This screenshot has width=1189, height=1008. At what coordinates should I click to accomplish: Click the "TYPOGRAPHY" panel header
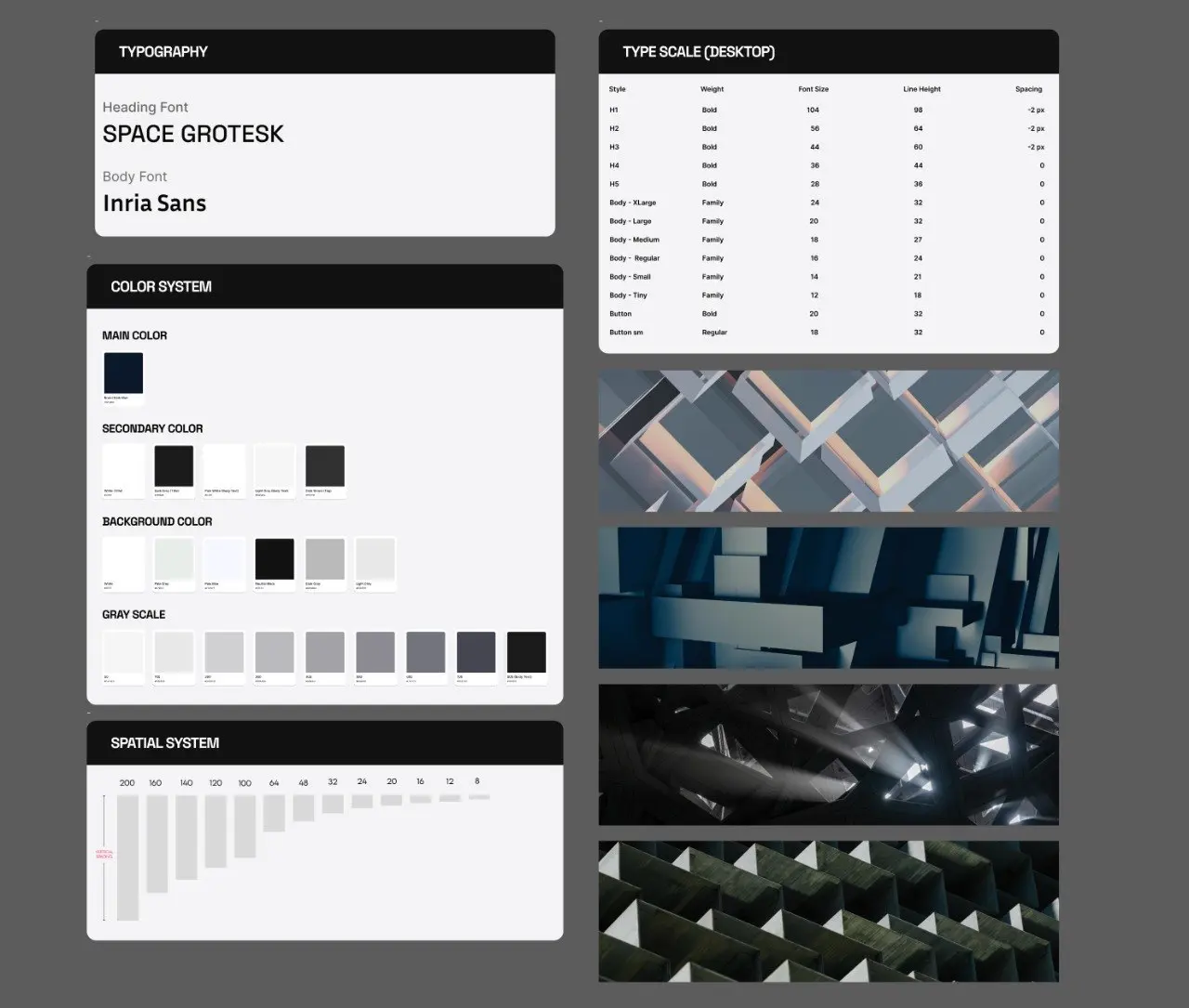point(325,52)
